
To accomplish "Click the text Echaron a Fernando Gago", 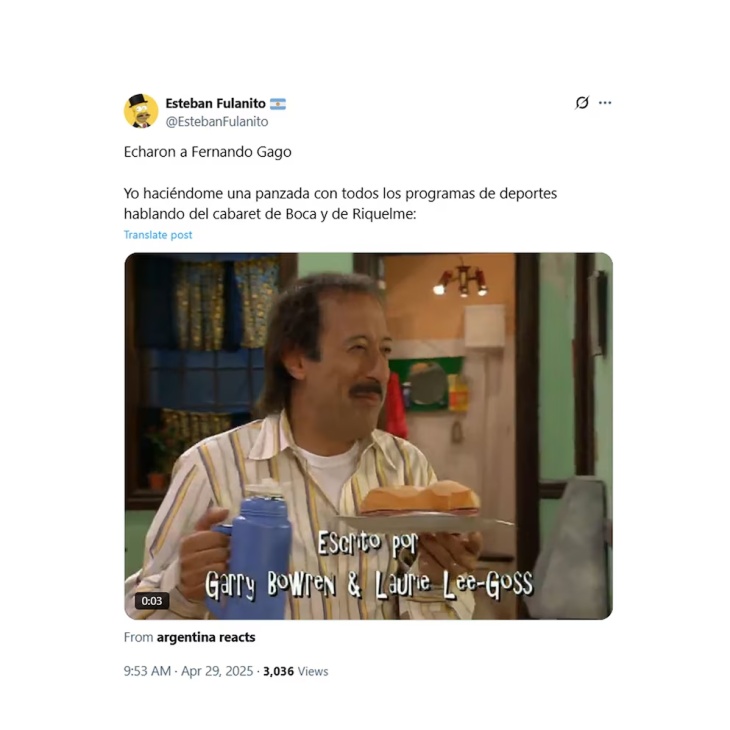I will (x=208, y=152).
